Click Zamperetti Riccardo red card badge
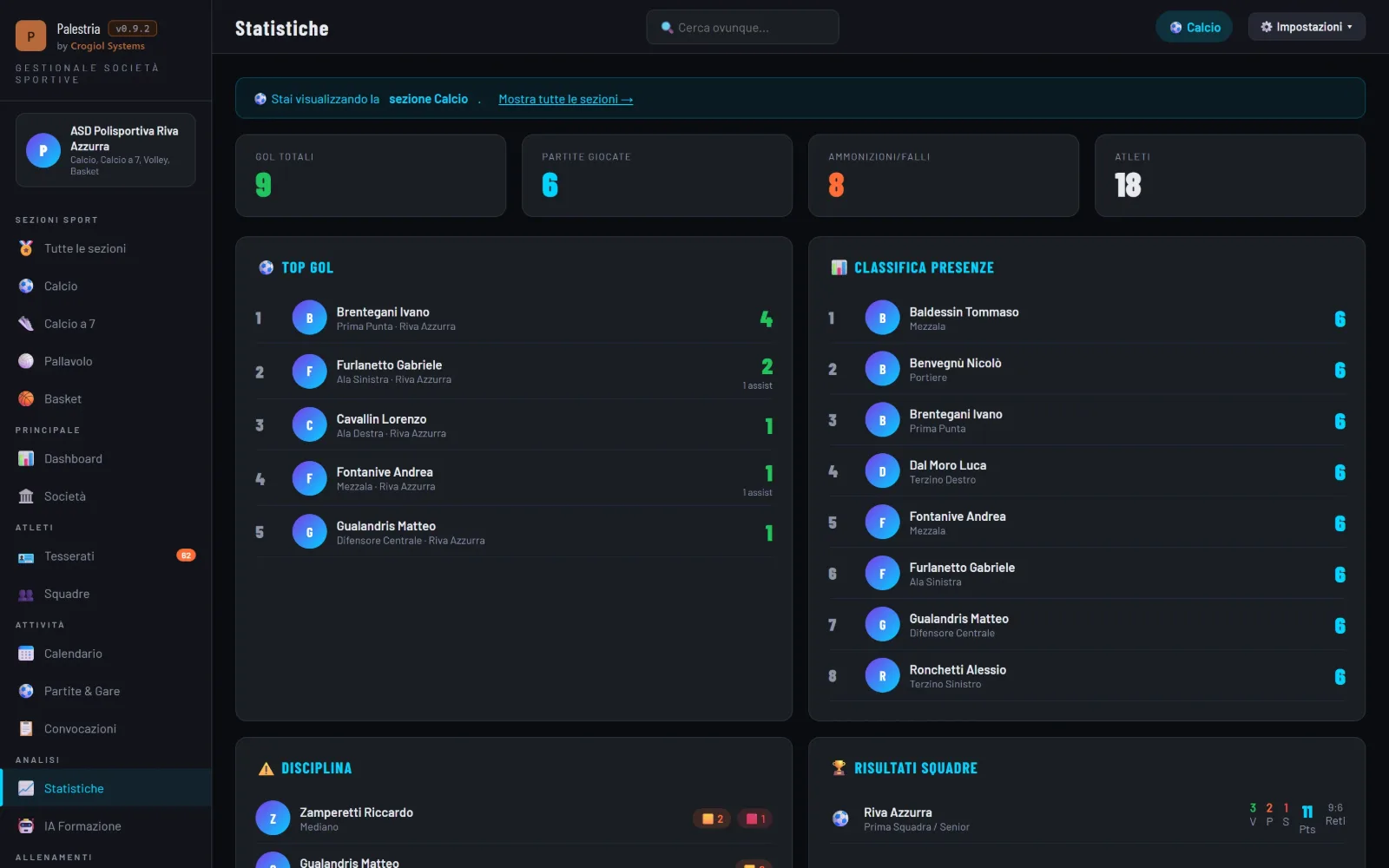The width and height of the screenshot is (1389, 868). pyautogui.click(x=754, y=819)
